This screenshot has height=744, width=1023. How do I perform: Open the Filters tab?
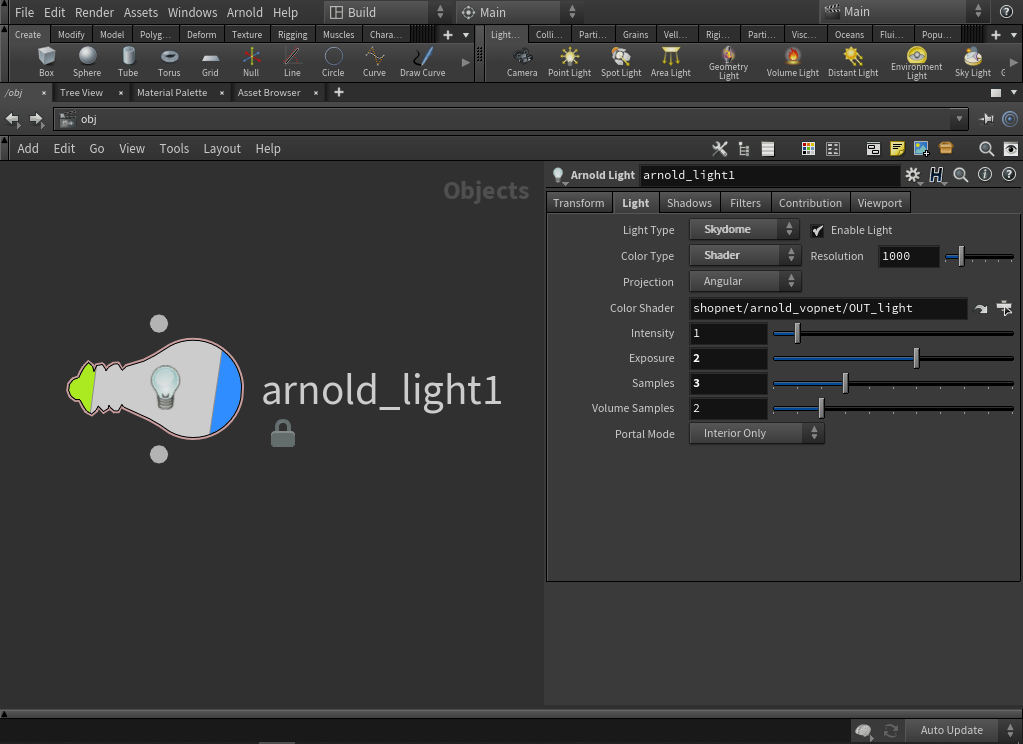tap(745, 203)
